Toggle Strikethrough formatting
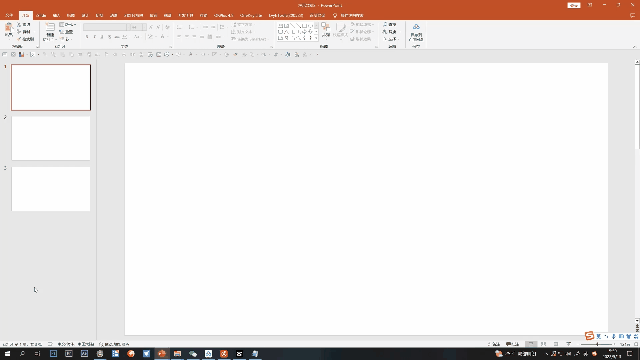 coord(117,37)
